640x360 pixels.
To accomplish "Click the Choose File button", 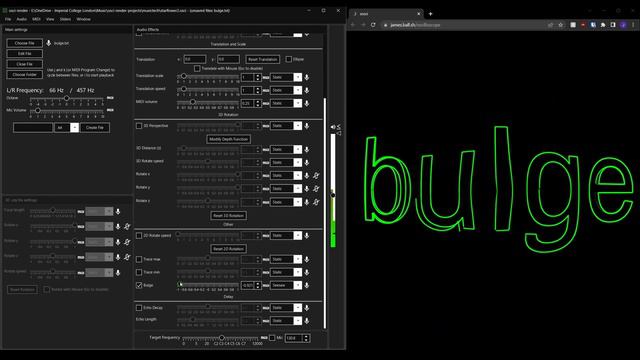I will (x=24, y=43).
